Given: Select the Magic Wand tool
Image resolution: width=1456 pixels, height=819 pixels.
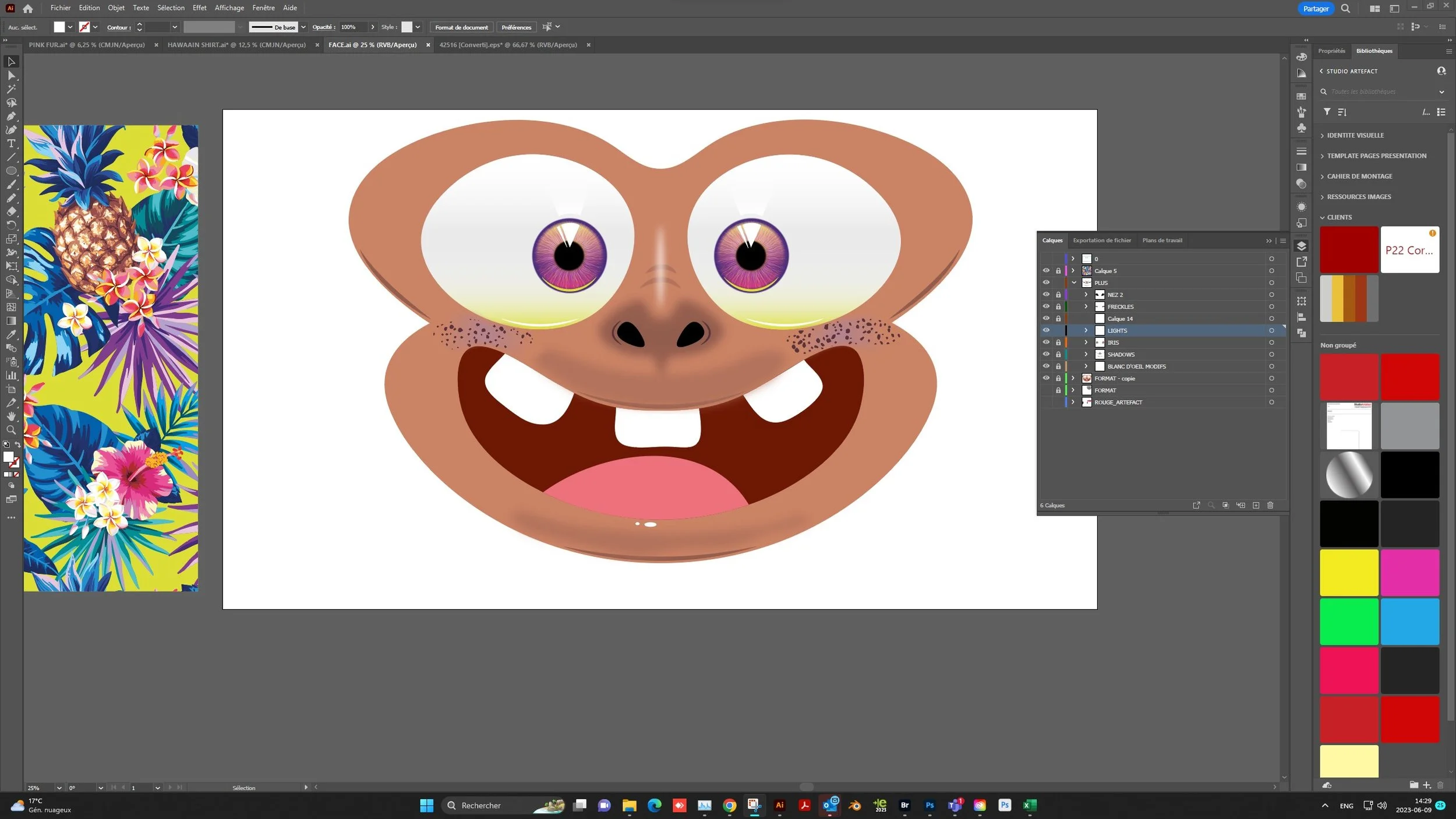Looking at the screenshot, I should pyautogui.click(x=11, y=89).
